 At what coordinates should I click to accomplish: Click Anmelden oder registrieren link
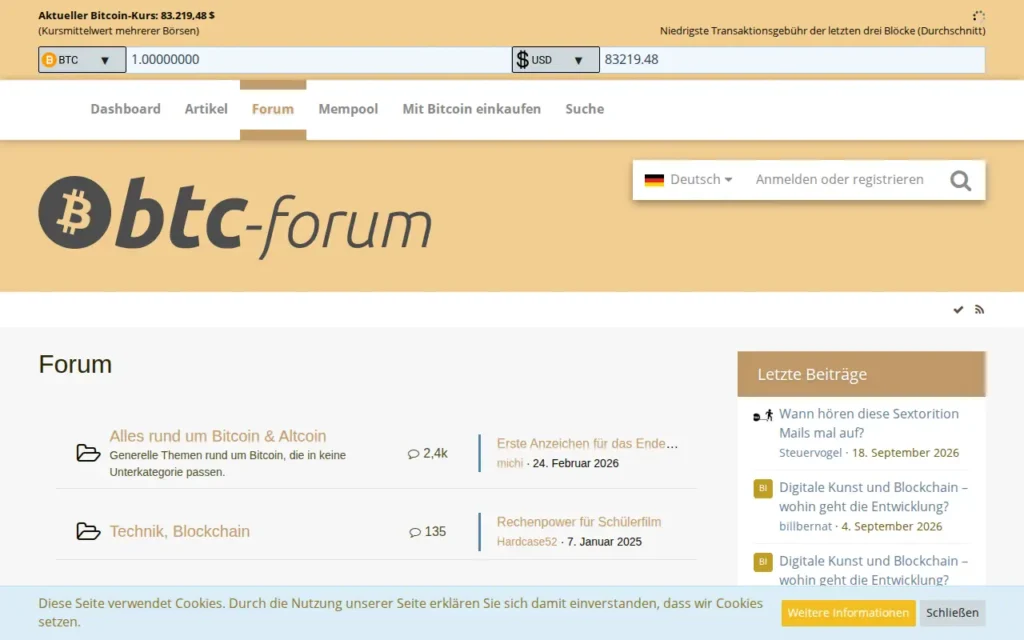point(840,180)
